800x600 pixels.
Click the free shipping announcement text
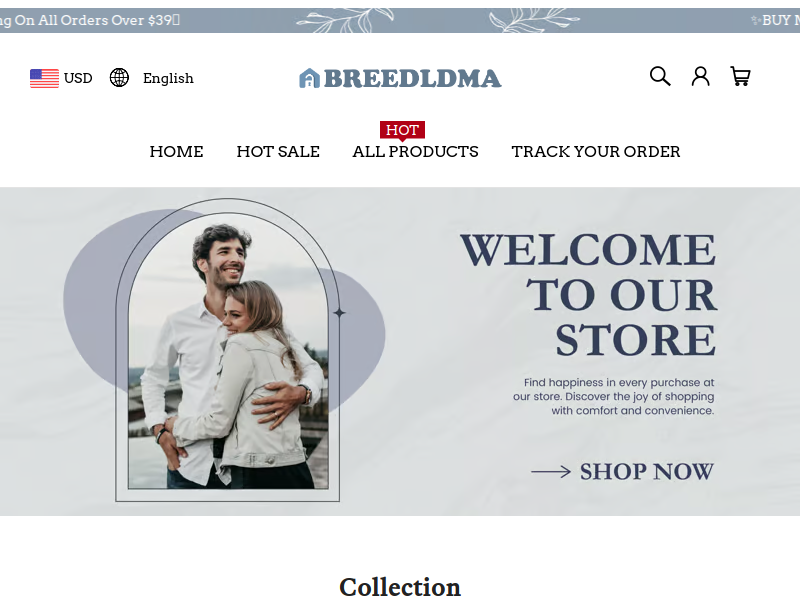pos(90,20)
